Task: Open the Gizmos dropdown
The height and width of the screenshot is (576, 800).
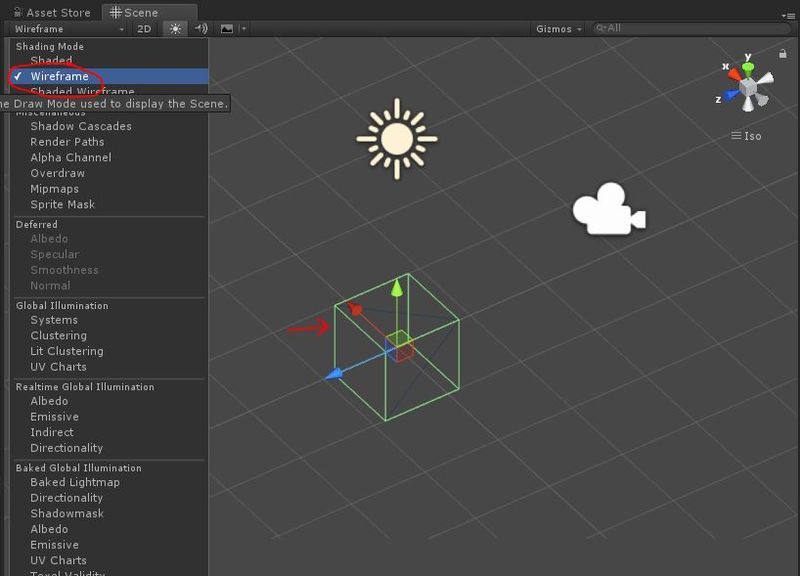Action: [x=558, y=29]
